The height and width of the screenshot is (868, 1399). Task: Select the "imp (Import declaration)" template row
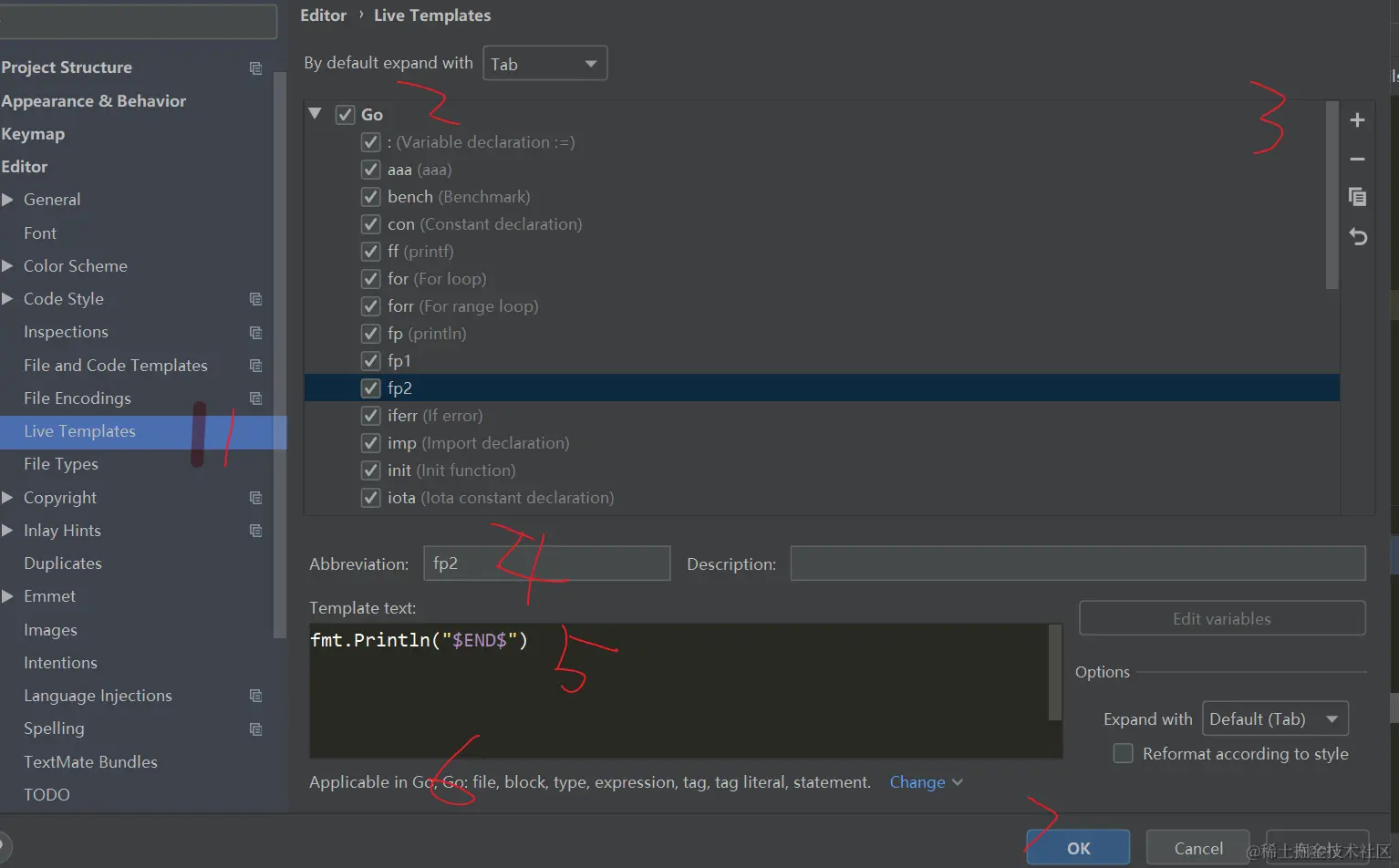822,443
